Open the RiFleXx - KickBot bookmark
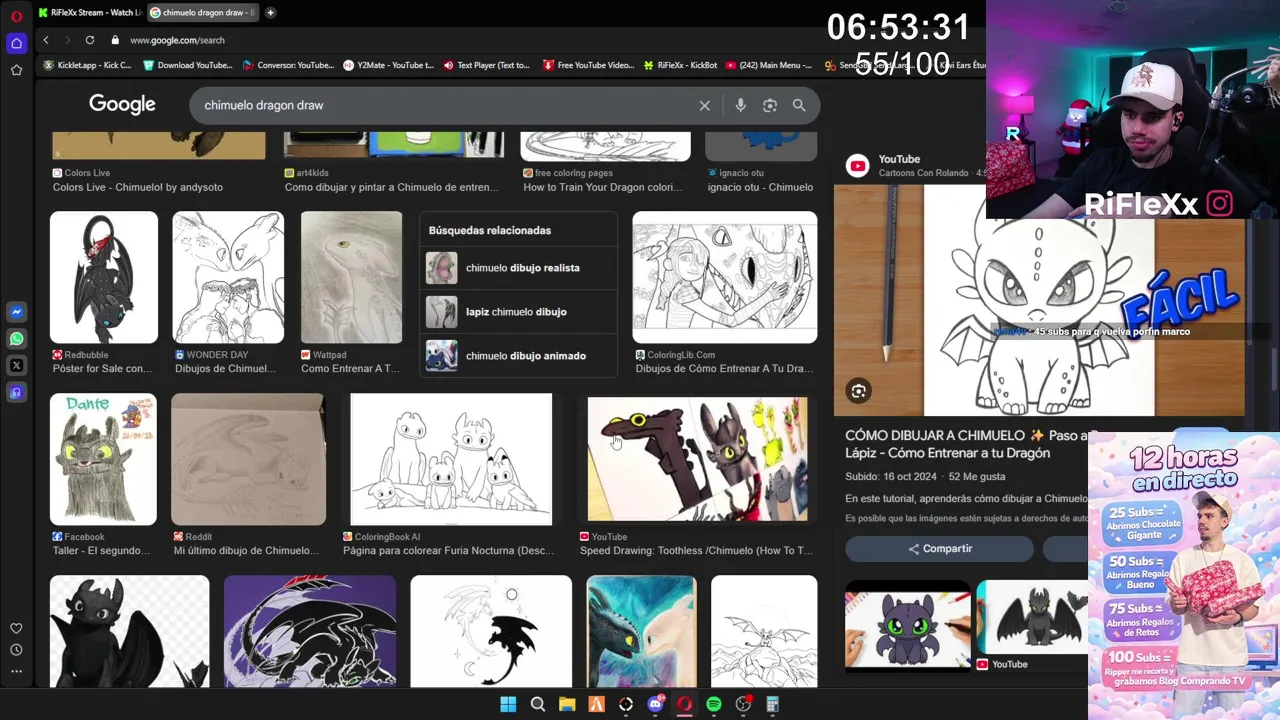Viewport: 1280px width, 720px height. pyautogui.click(x=679, y=65)
